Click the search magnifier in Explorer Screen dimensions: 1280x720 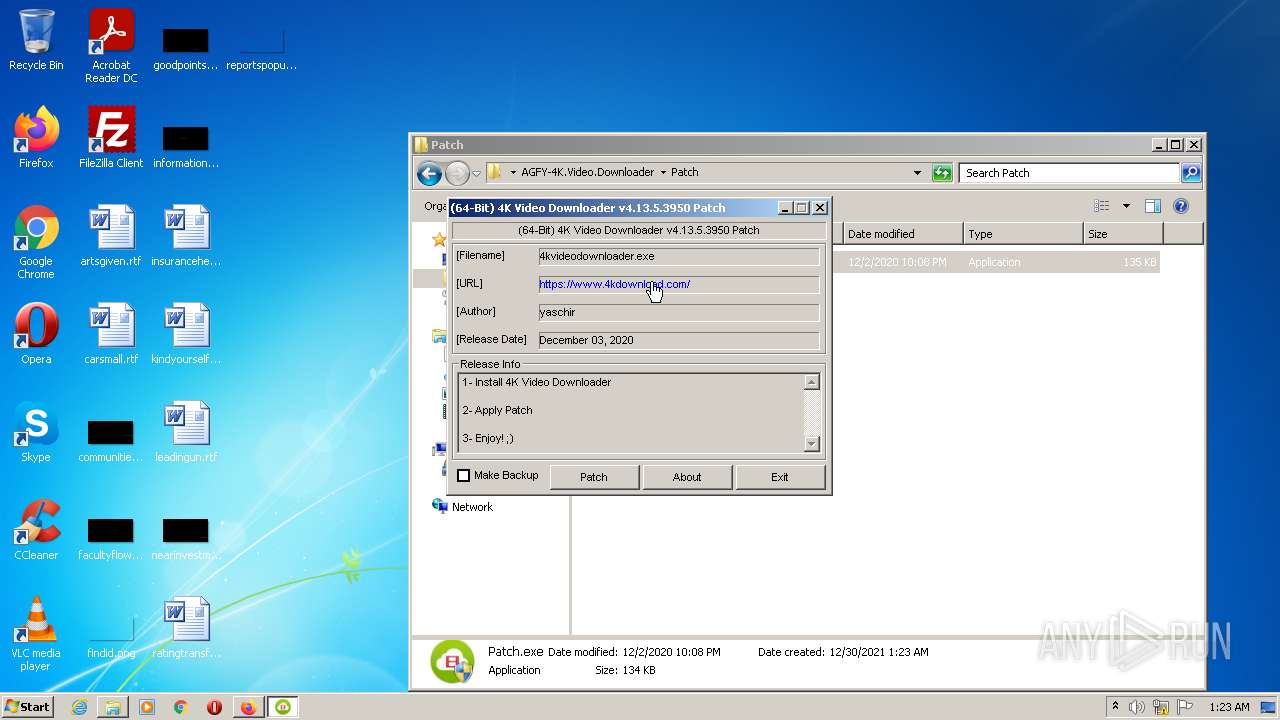(x=1190, y=173)
